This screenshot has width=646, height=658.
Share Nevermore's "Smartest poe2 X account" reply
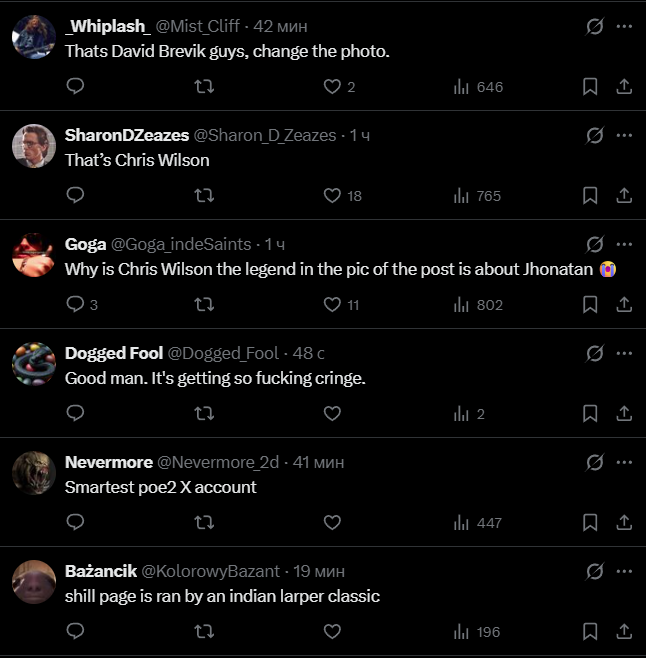[624, 522]
